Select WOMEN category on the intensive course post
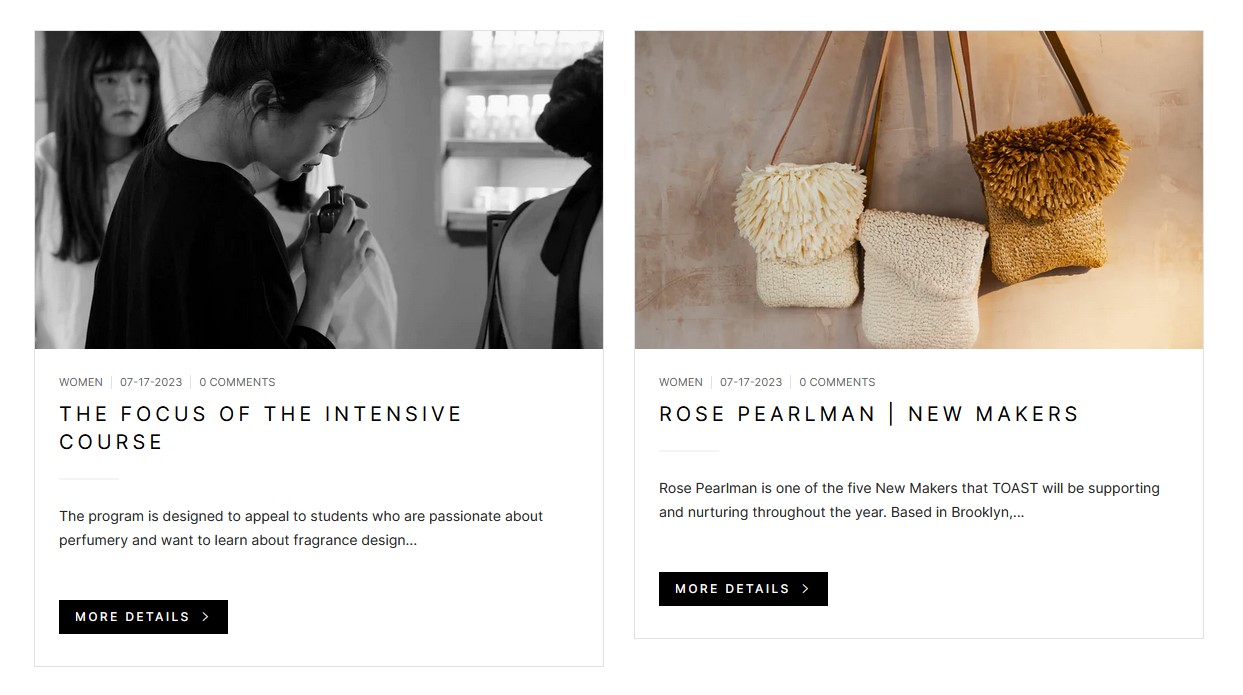Viewport: 1243px width, 695px height. click(x=81, y=382)
